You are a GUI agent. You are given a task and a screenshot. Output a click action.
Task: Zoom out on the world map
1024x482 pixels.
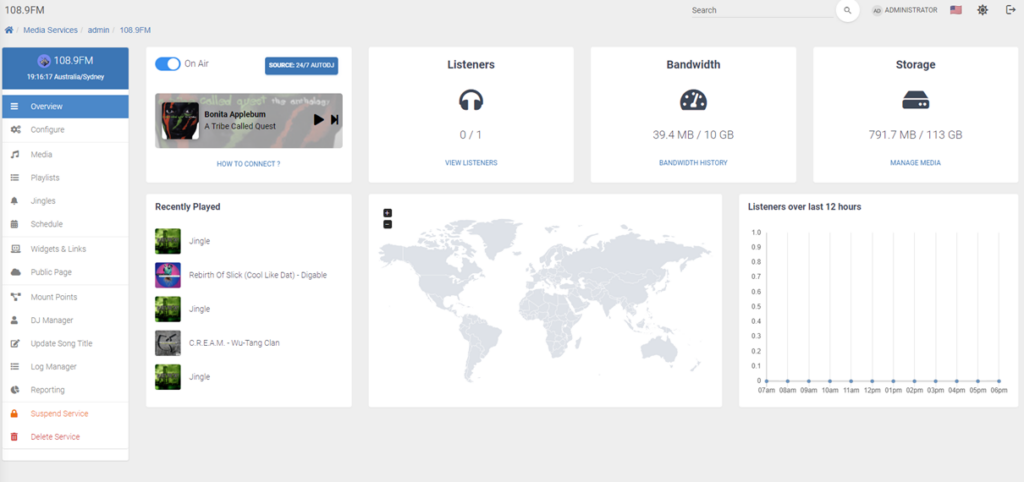pos(387,224)
